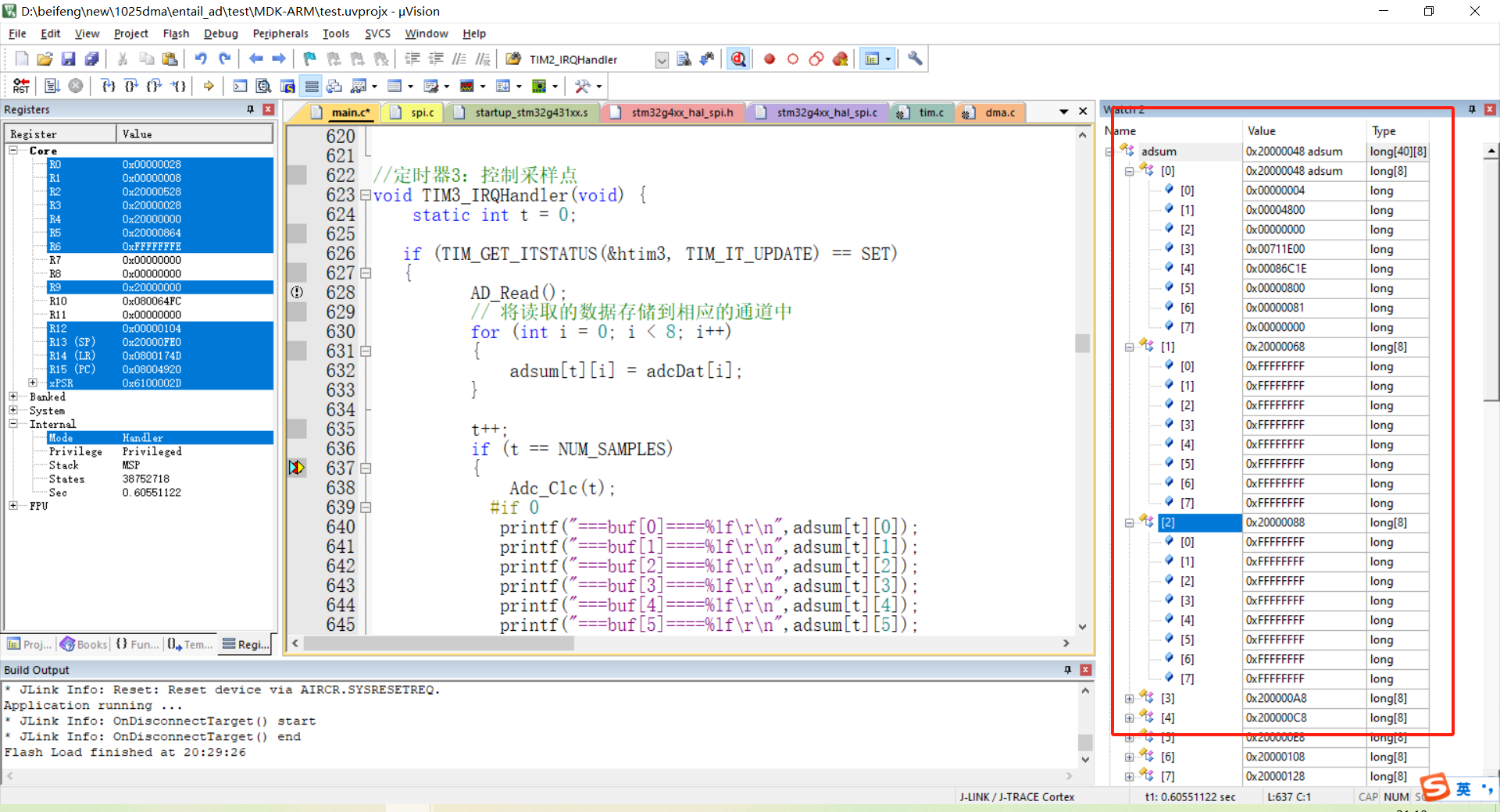Toggle Start/Stop Debug Session button

(x=738, y=59)
